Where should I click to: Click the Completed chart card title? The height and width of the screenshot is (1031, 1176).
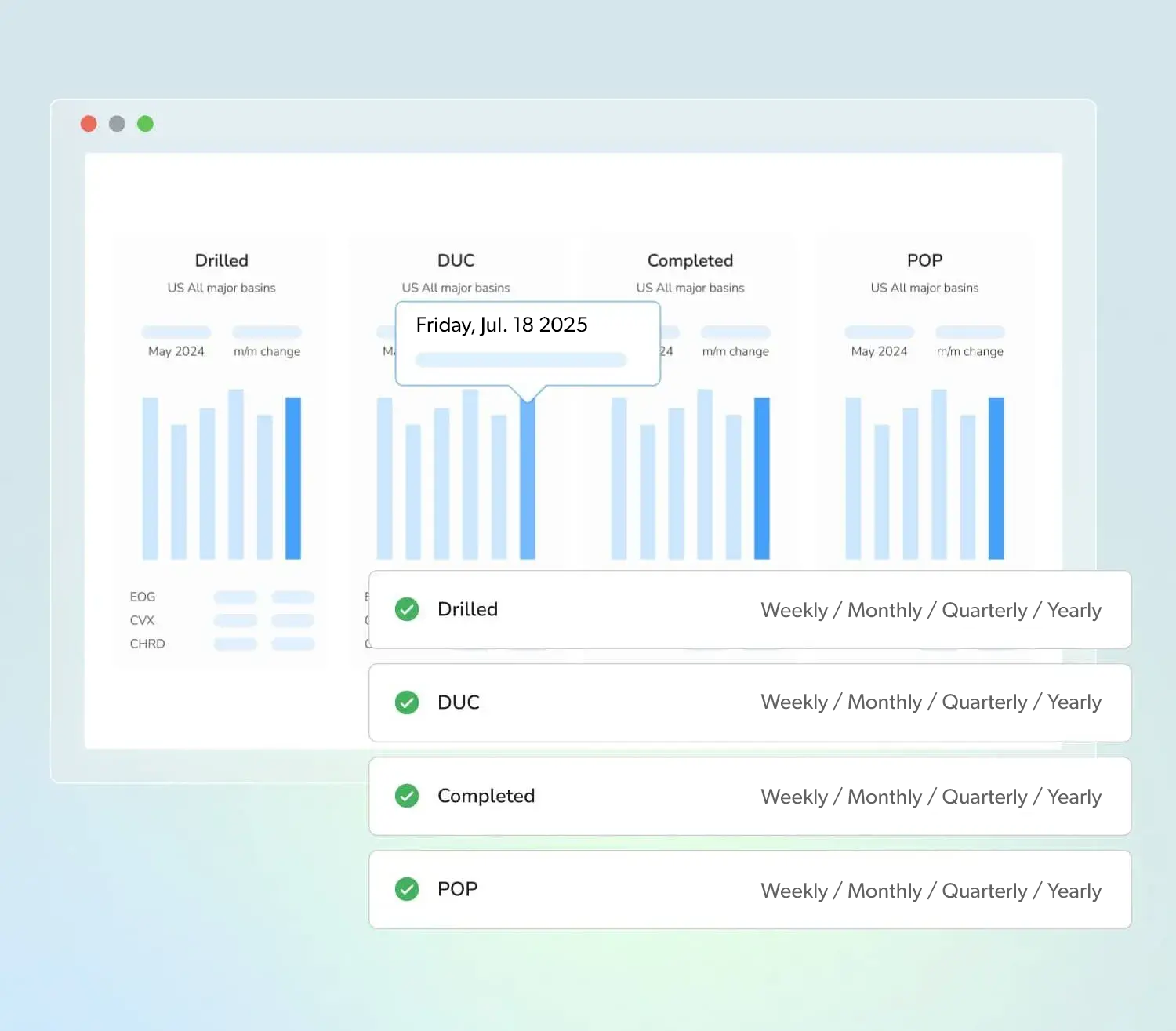tap(691, 260)
